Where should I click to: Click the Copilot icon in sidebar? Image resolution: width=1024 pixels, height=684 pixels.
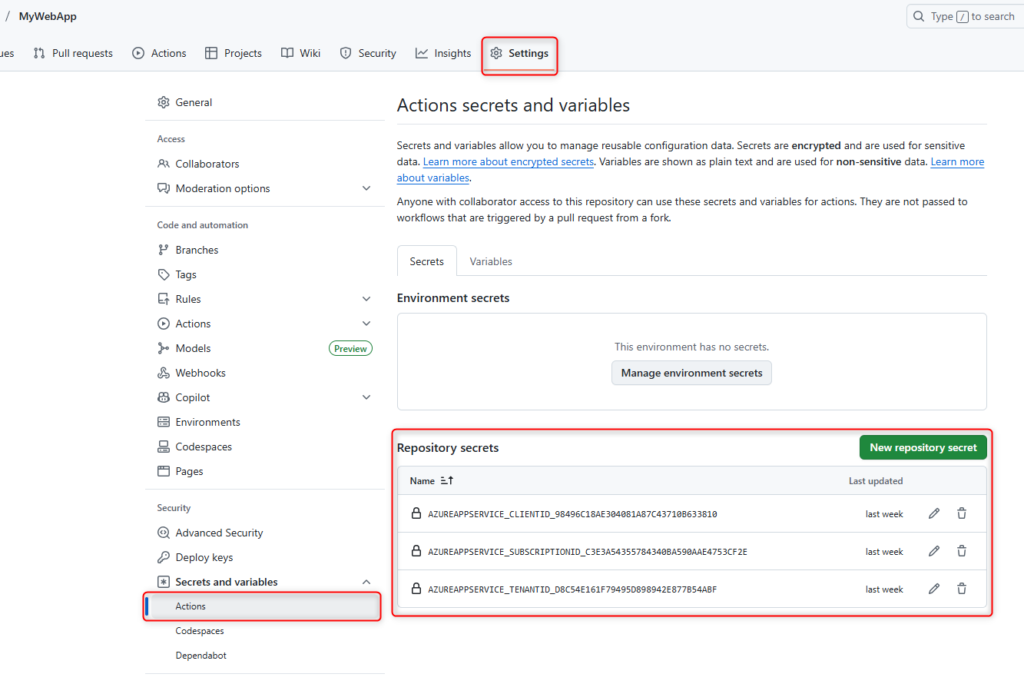(x=163, y=397)
